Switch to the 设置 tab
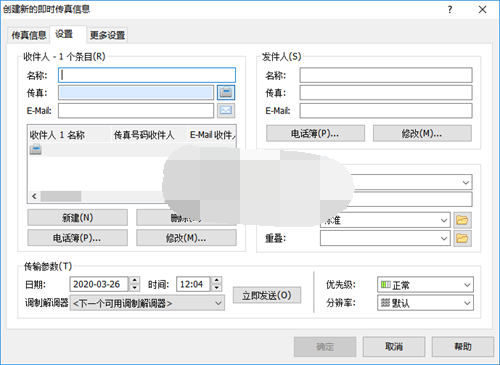500x365 pixels. coord(68,34)
